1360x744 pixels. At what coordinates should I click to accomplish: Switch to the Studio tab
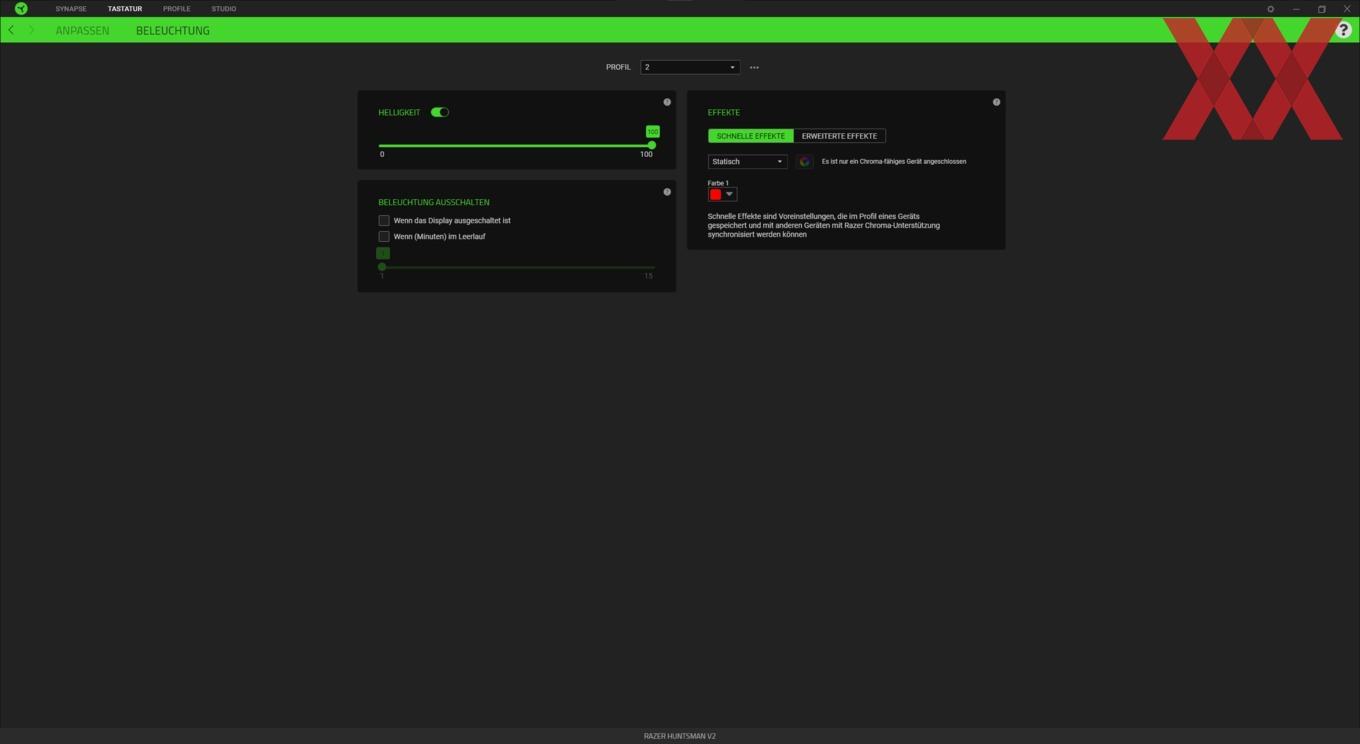pos(224,8)
